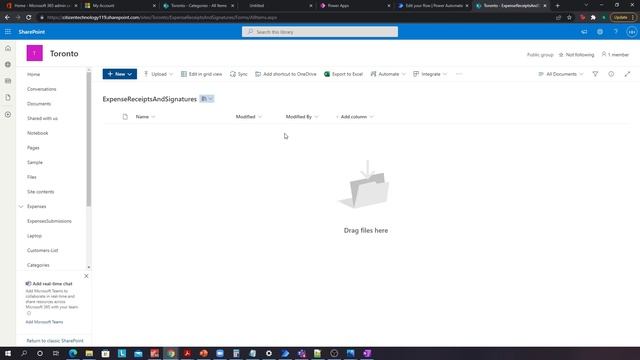The height and width of the screenshot is (360, 640).
Task: Open ExpenseSubmissions in navigation
Action: pos(49,221)
